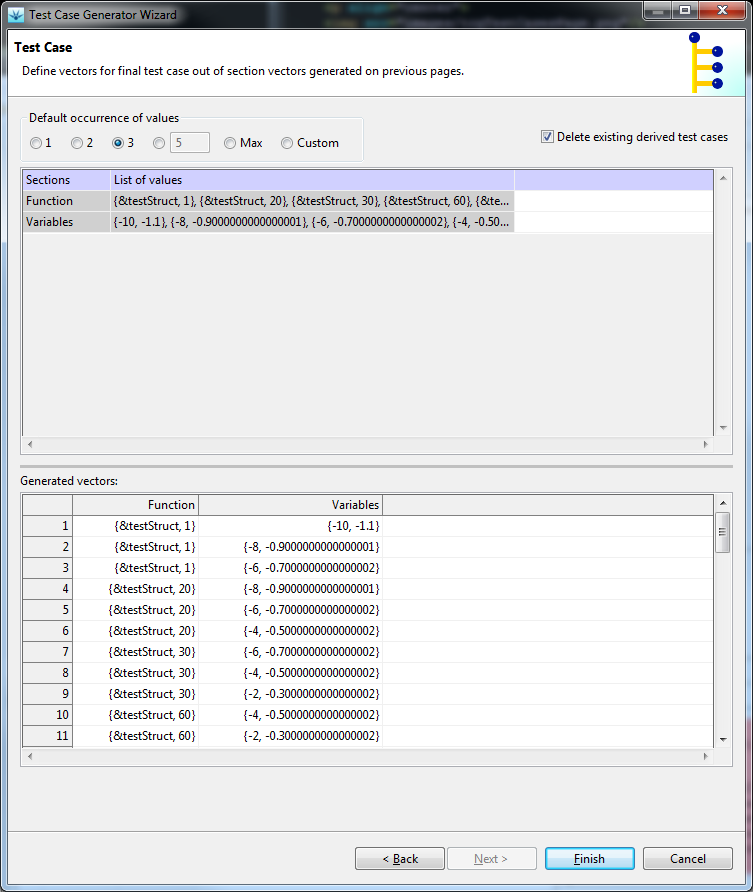Screen dimensions: 753x892
Task: Select generated vector row 4
Action: (150, 589)
